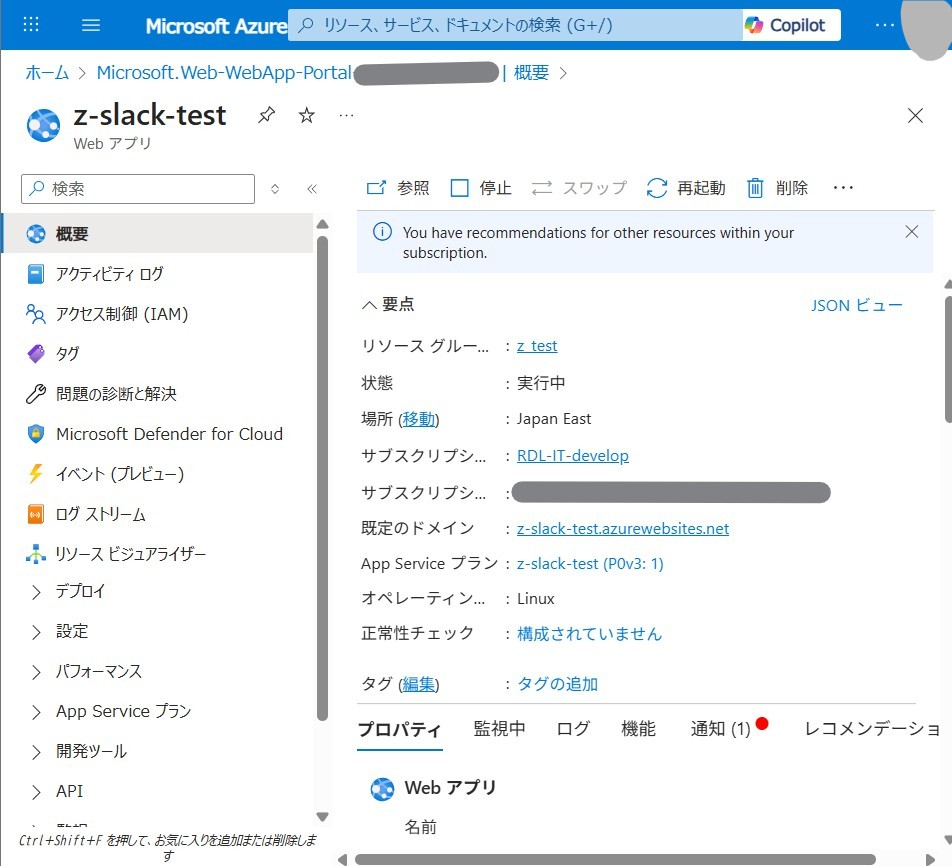The height and width of the screenshot is (866, 952).
Task: Open the command bar overflow ellipsis
Action: (843, 188)
